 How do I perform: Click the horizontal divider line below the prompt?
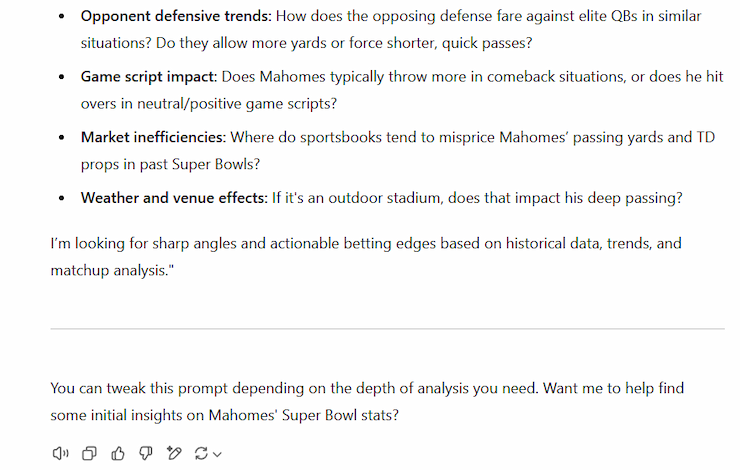387,328
